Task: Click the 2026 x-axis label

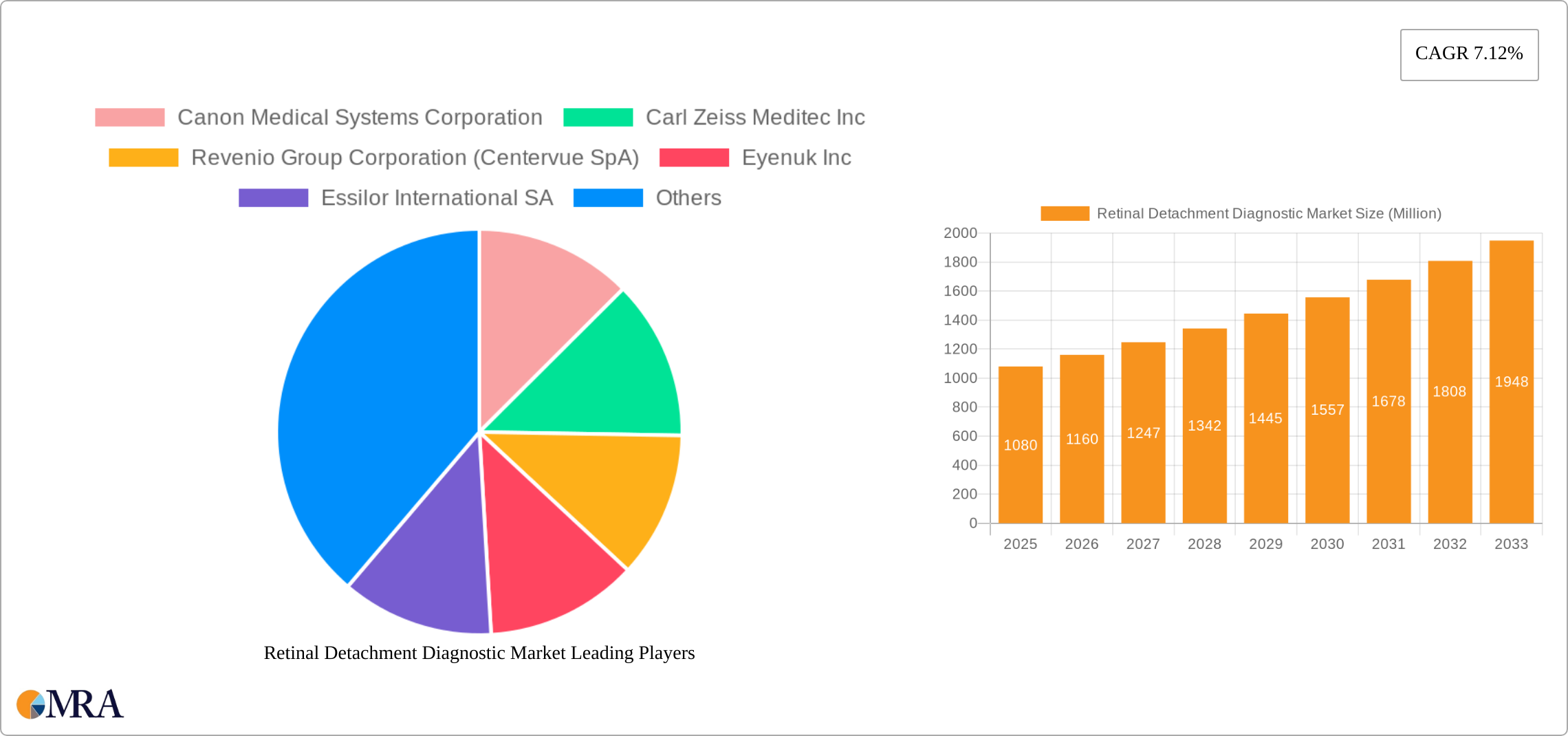Action: (x=1082, y=544)
